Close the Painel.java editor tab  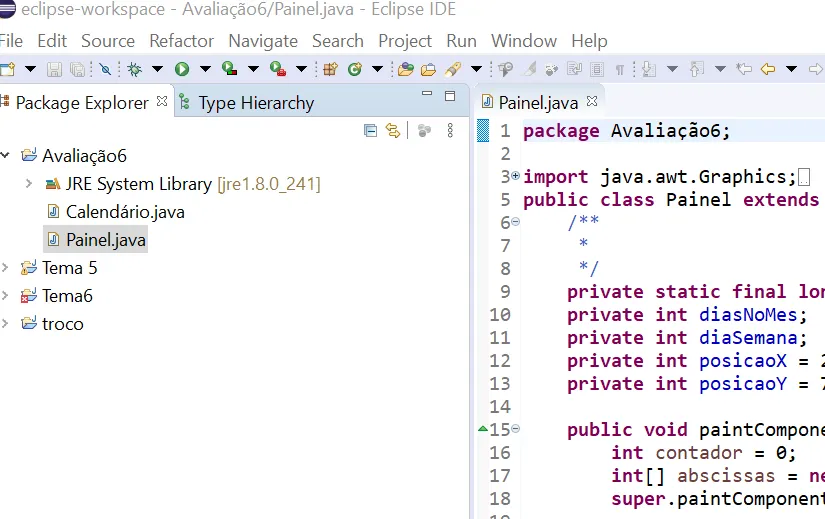tap(591, 102)
